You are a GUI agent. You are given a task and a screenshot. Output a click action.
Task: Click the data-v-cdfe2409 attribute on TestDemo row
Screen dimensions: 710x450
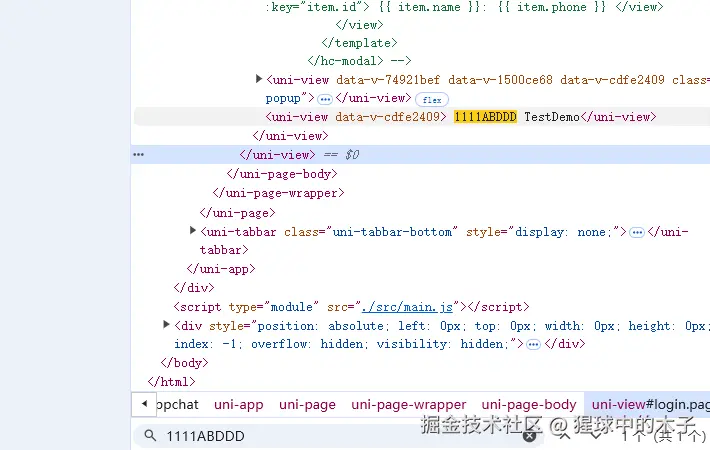click(388, 117)
